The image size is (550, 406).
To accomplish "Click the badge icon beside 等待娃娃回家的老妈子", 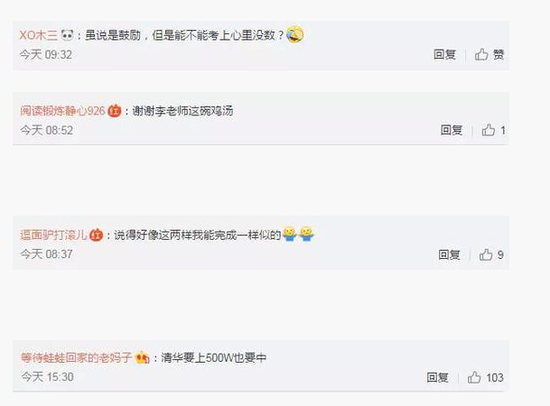I will coord(142,358).
